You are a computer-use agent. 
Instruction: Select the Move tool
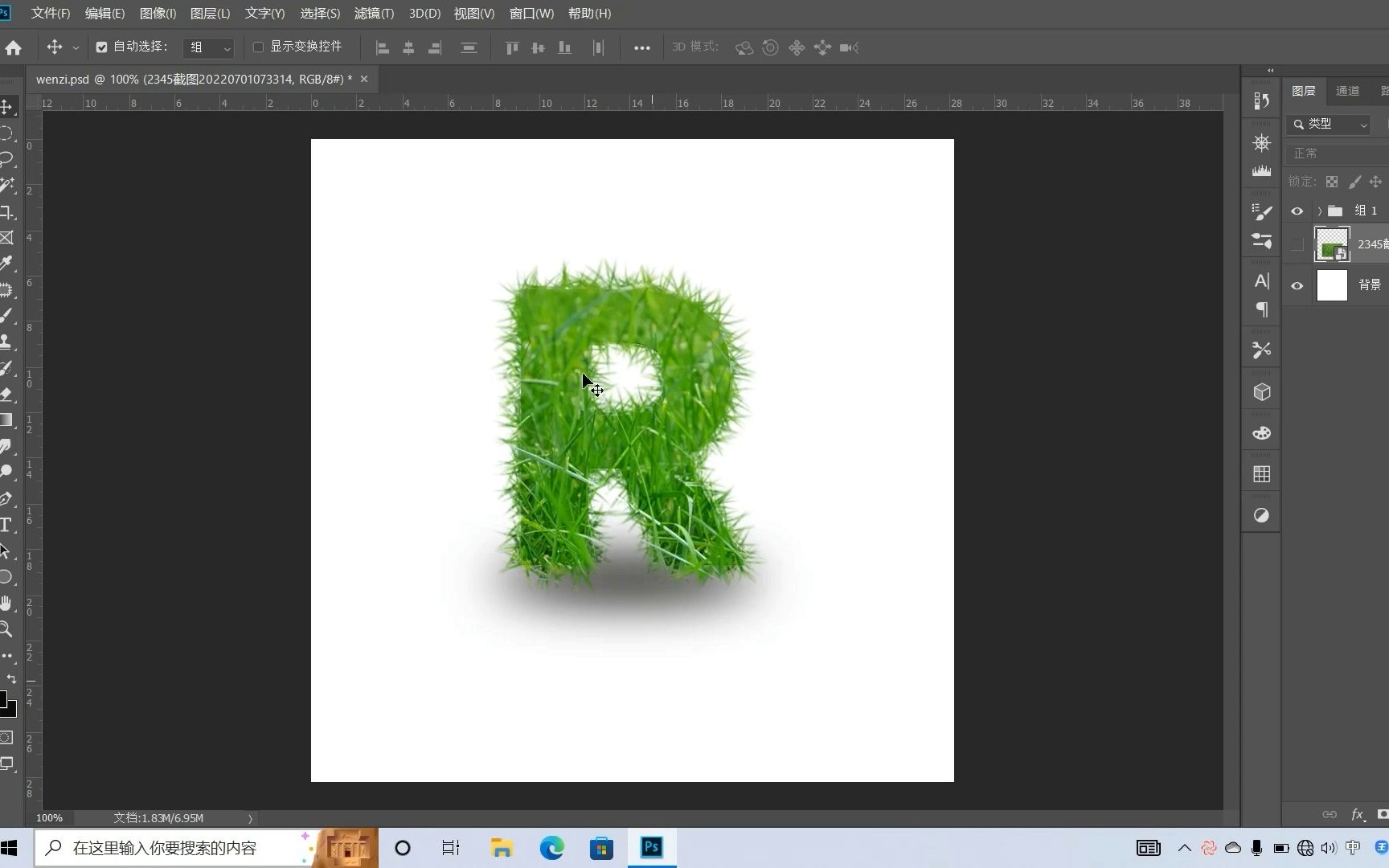[9, 107]
